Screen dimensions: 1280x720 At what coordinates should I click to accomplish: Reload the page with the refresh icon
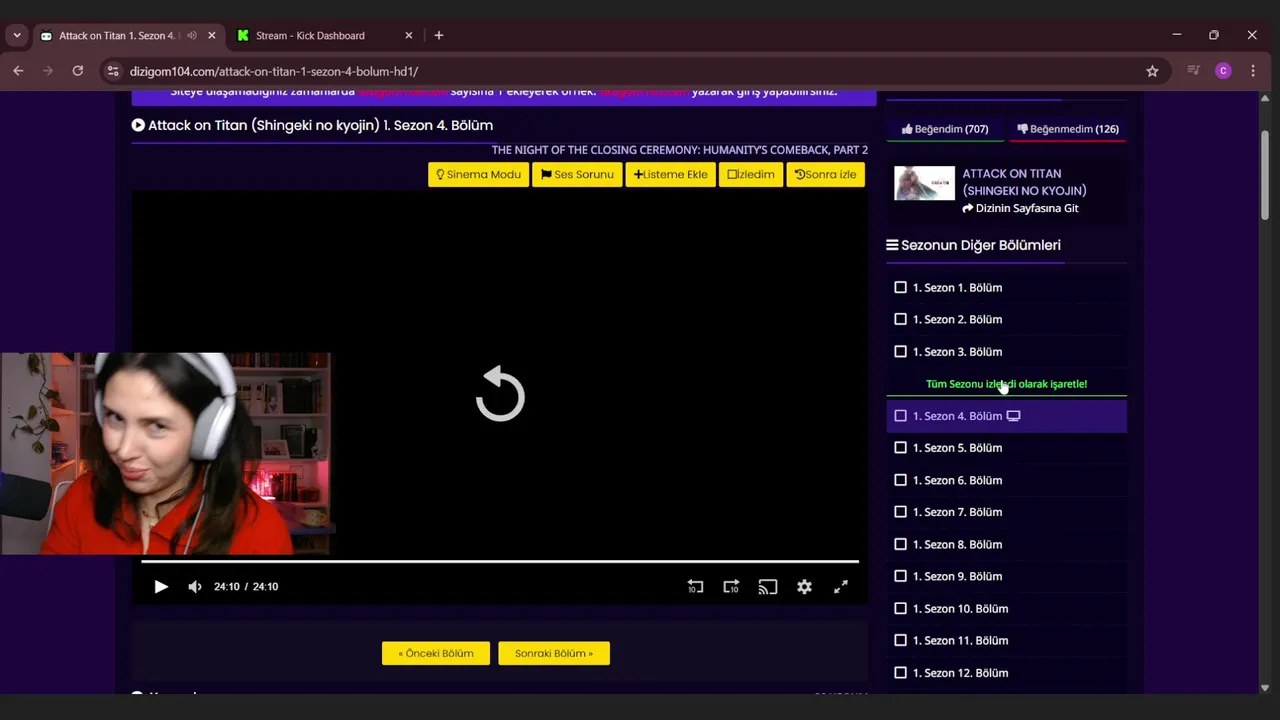point(78,71)
